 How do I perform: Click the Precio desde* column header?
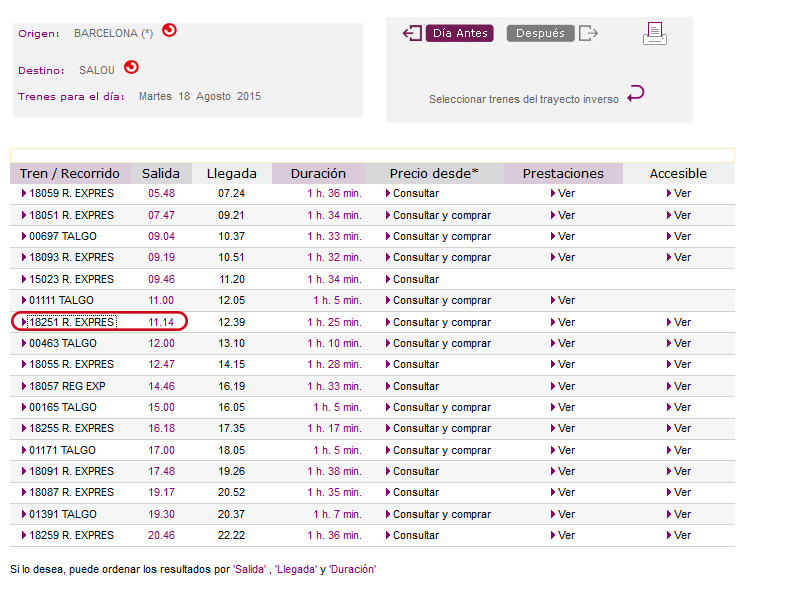pyautogui.click(x=434, y=174)
